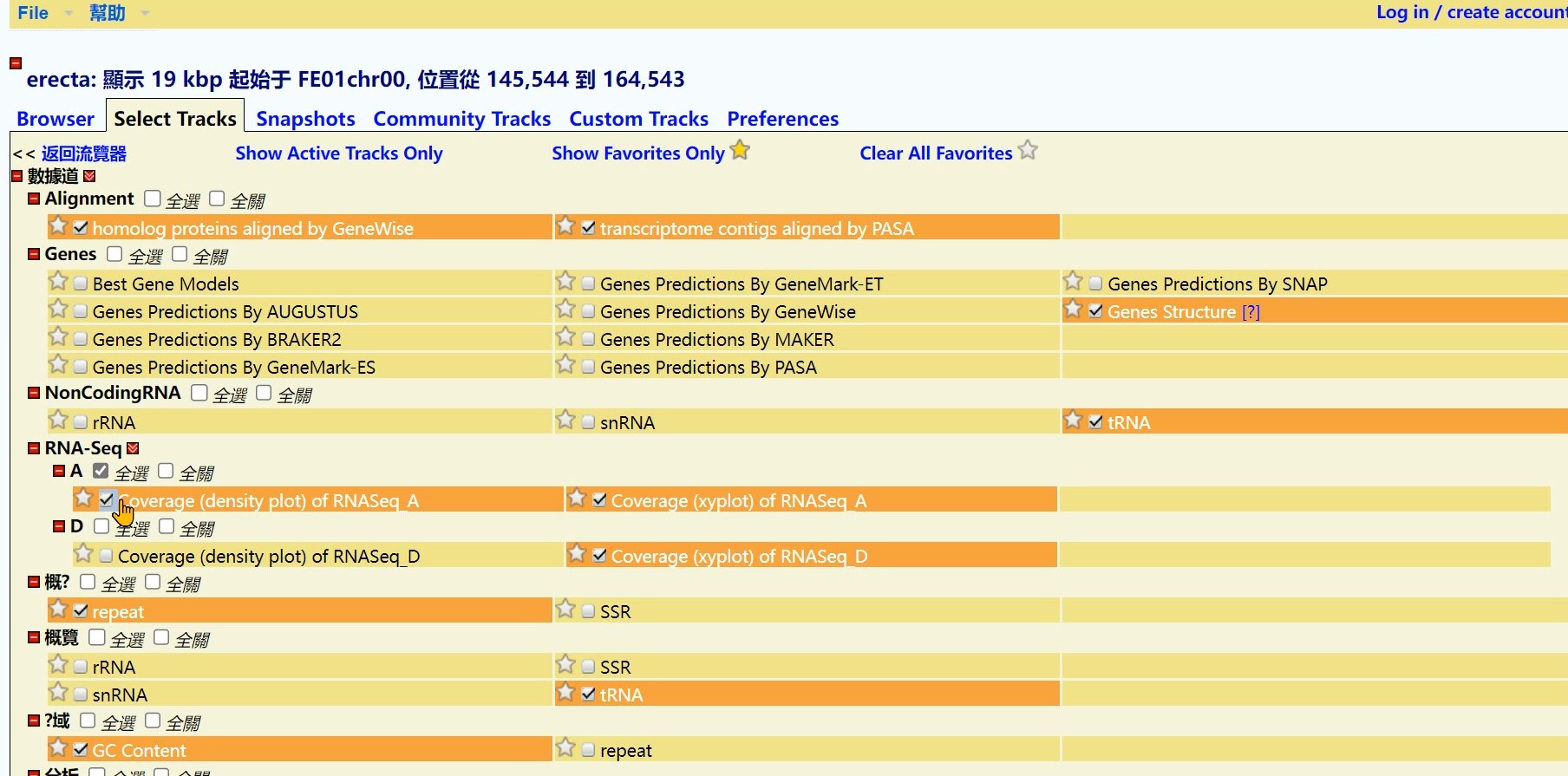Image resolution: width=1568 pixels, height=776 pixels.
Task: Enable the Genes Predictions By AUGUSTUS checkbox
Action: click(x=81, y=312)
